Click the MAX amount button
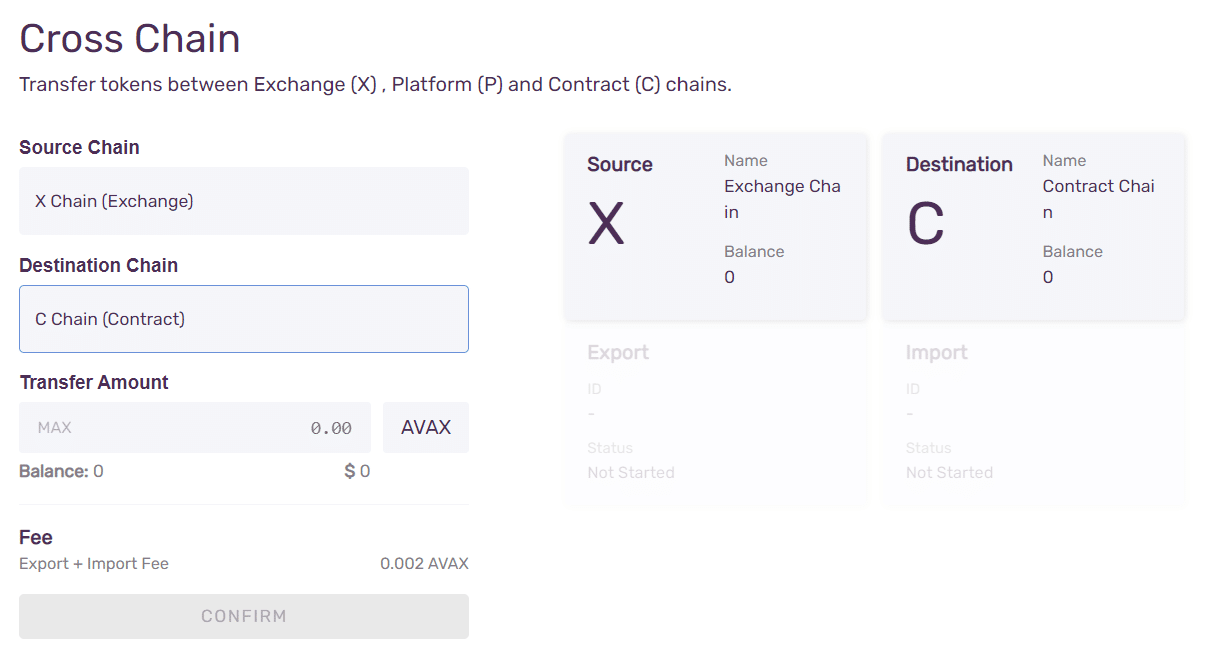Viewport: 1205px width, 663px height. 55,428
